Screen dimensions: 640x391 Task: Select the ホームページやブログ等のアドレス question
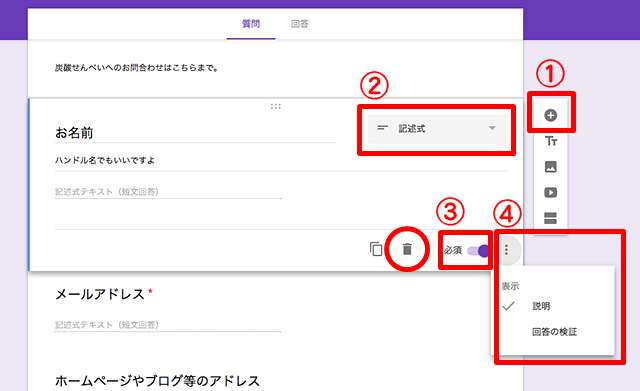tap(157, 381)
